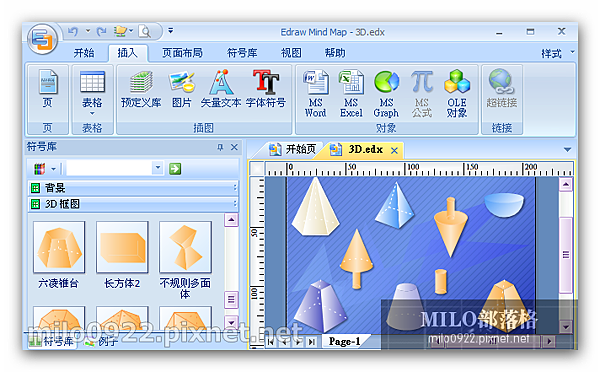Open the customize quick access toolbar arrow
This screenshot has height=372, width=600.
coord(171,30)
